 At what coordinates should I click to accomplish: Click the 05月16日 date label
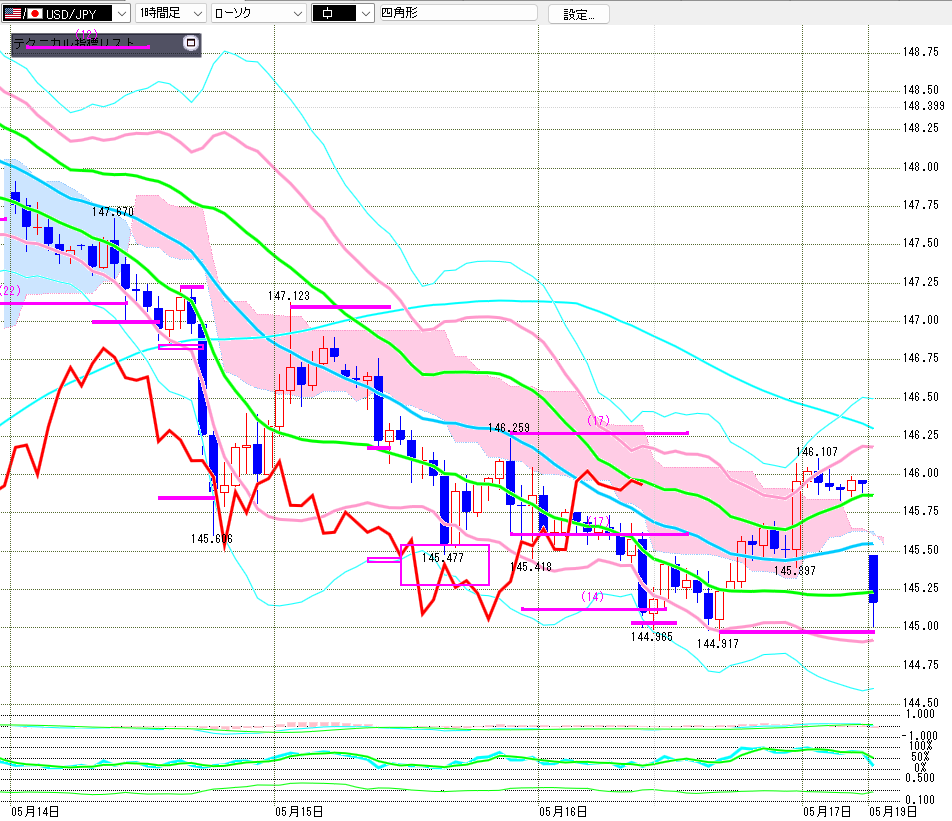pos(563,812)
